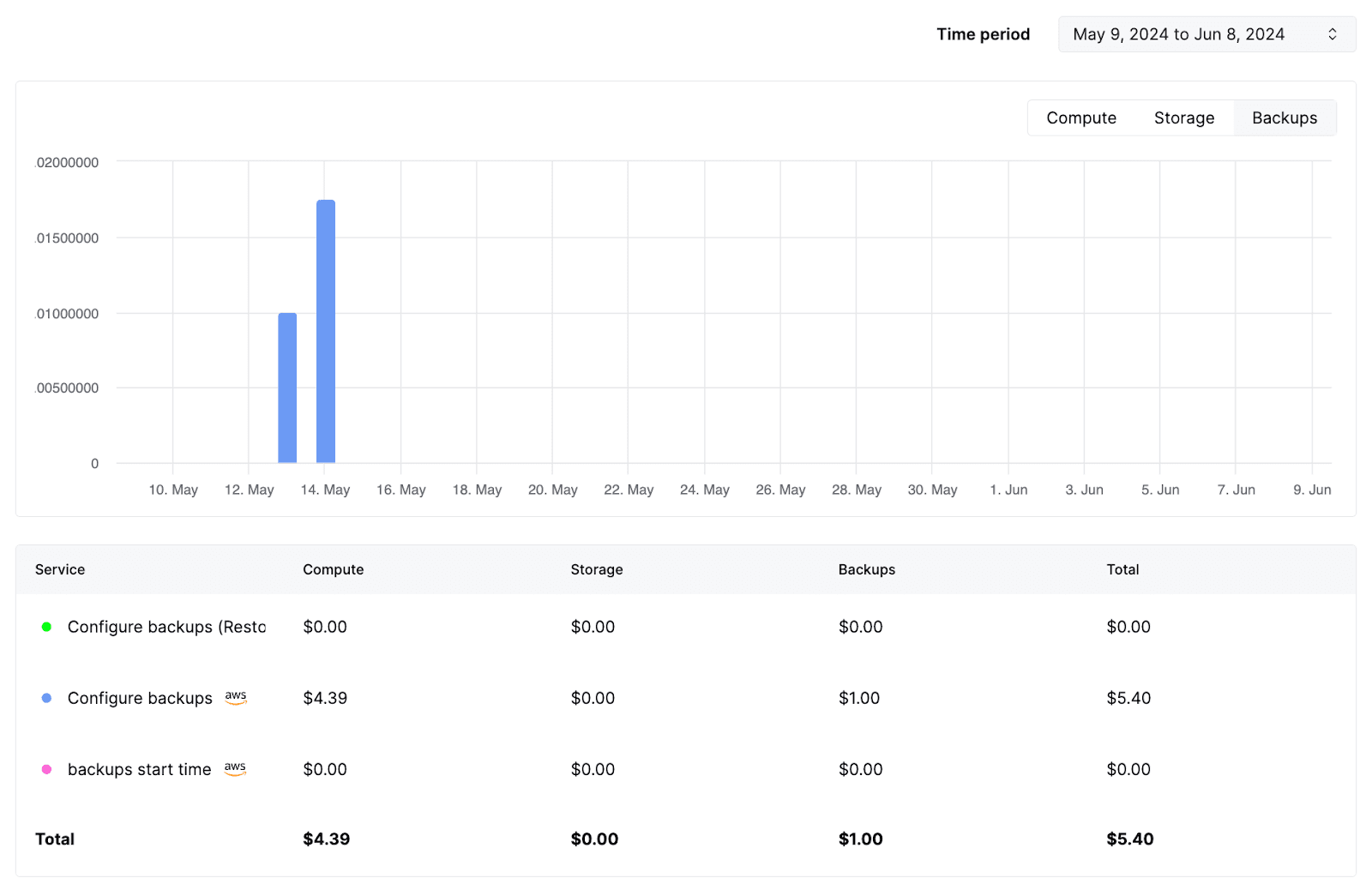Click the green dot for Configure backups (Resto
This screenshot has height=890, width=1372.
[x=46, y=627]
